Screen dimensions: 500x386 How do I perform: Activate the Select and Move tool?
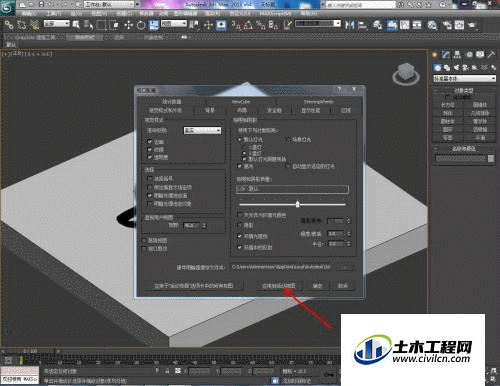[128, 25]
